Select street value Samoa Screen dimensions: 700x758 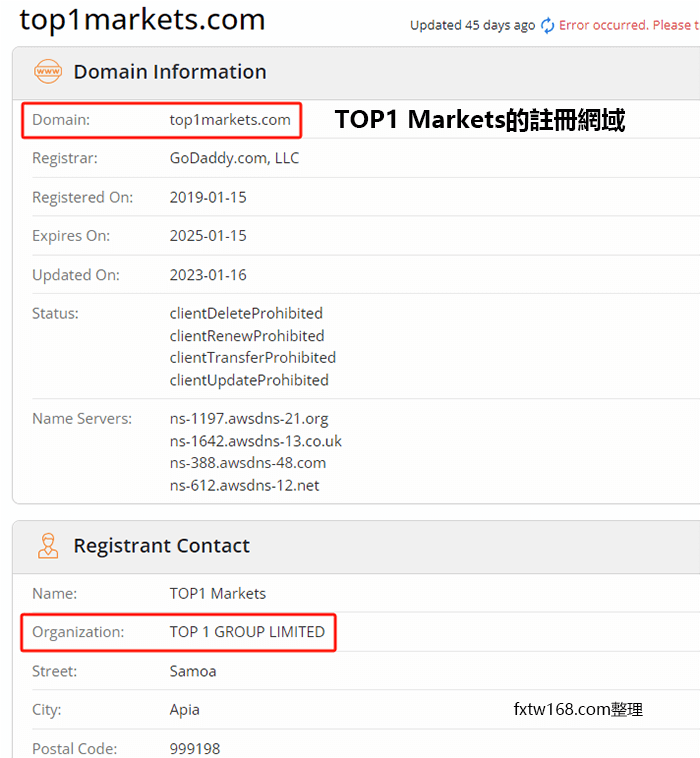tap(193, 671)
